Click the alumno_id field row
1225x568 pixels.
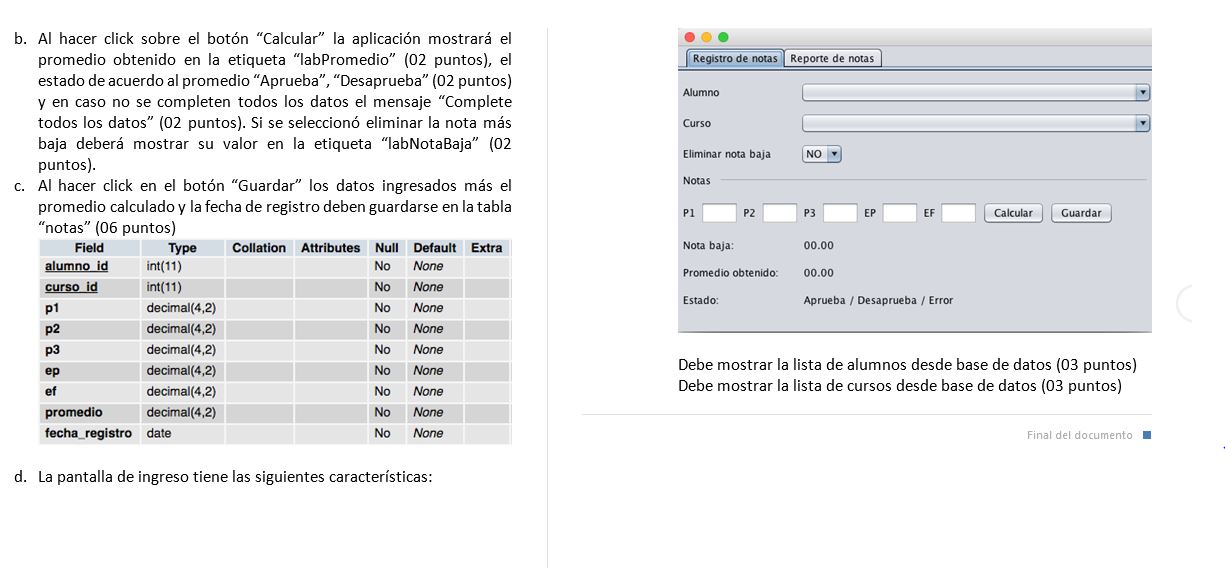pos(274,266)
